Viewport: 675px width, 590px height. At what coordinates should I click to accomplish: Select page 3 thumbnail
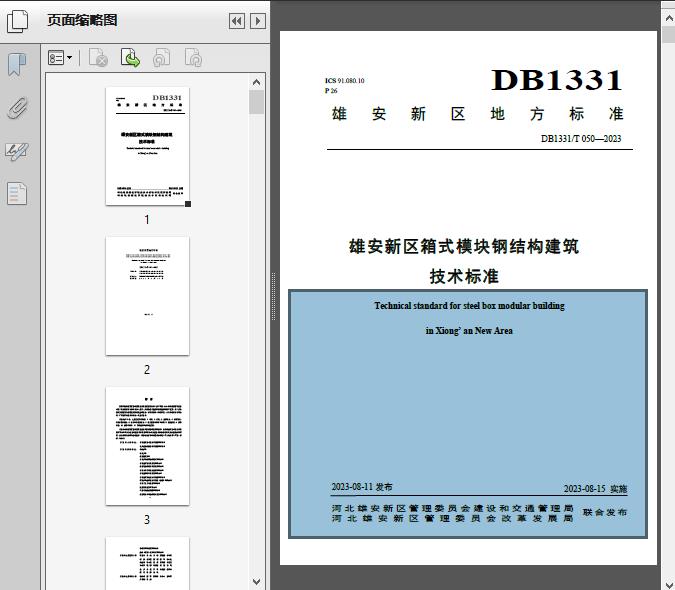(147, 446)
